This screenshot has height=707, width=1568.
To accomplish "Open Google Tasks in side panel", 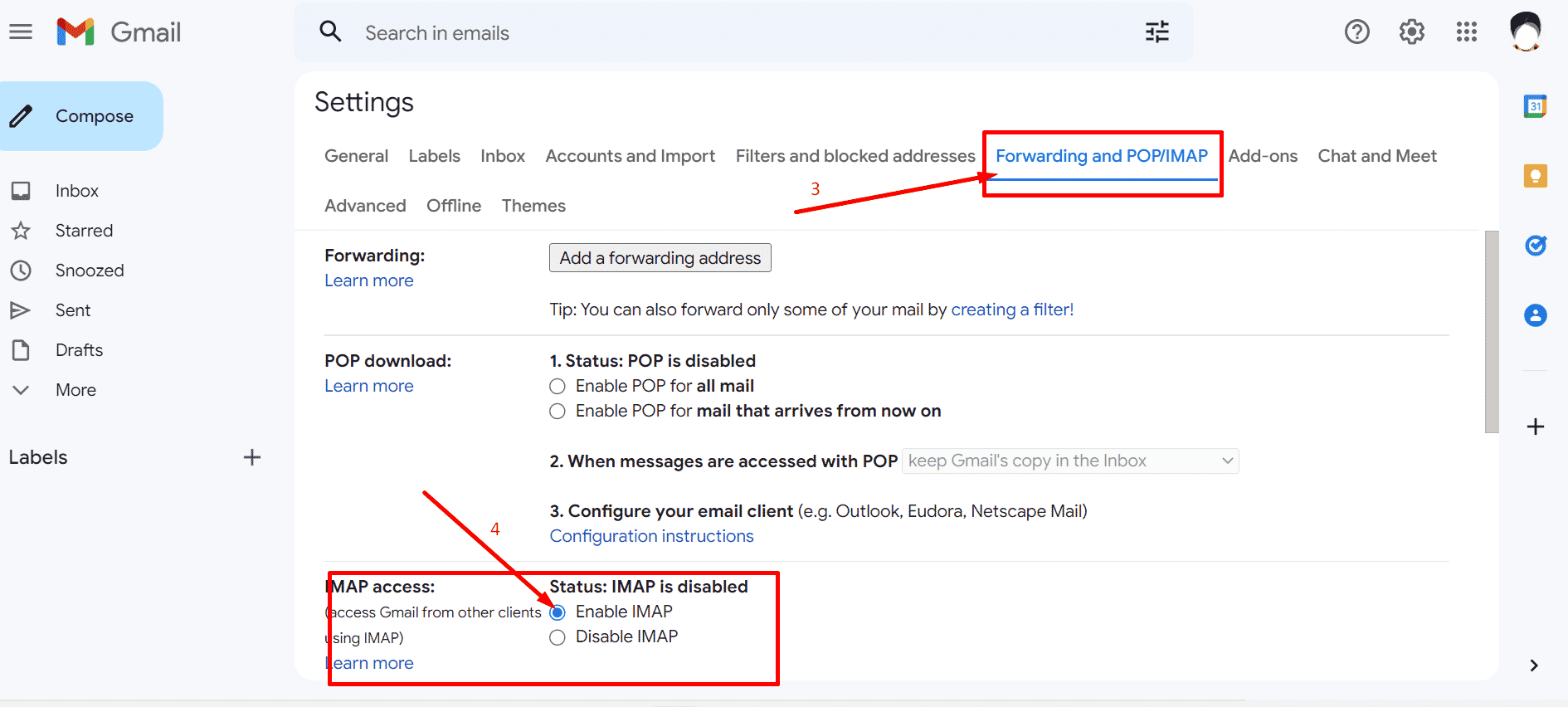I will [1535, 246].
